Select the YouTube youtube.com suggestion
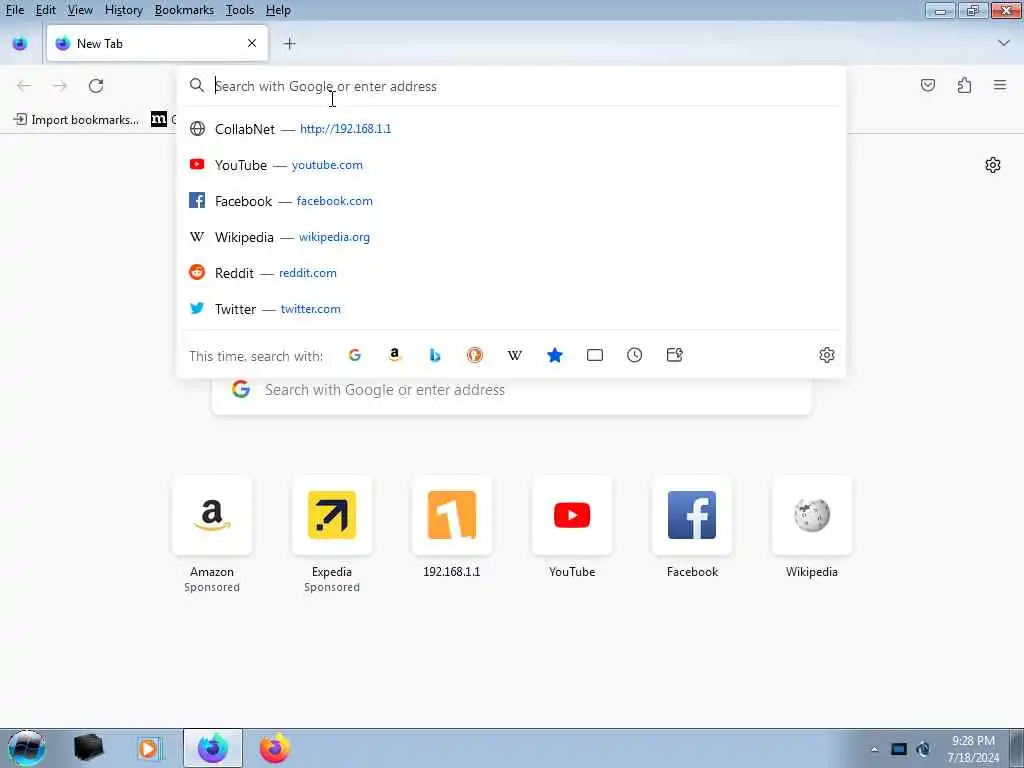 coord(511,165)
